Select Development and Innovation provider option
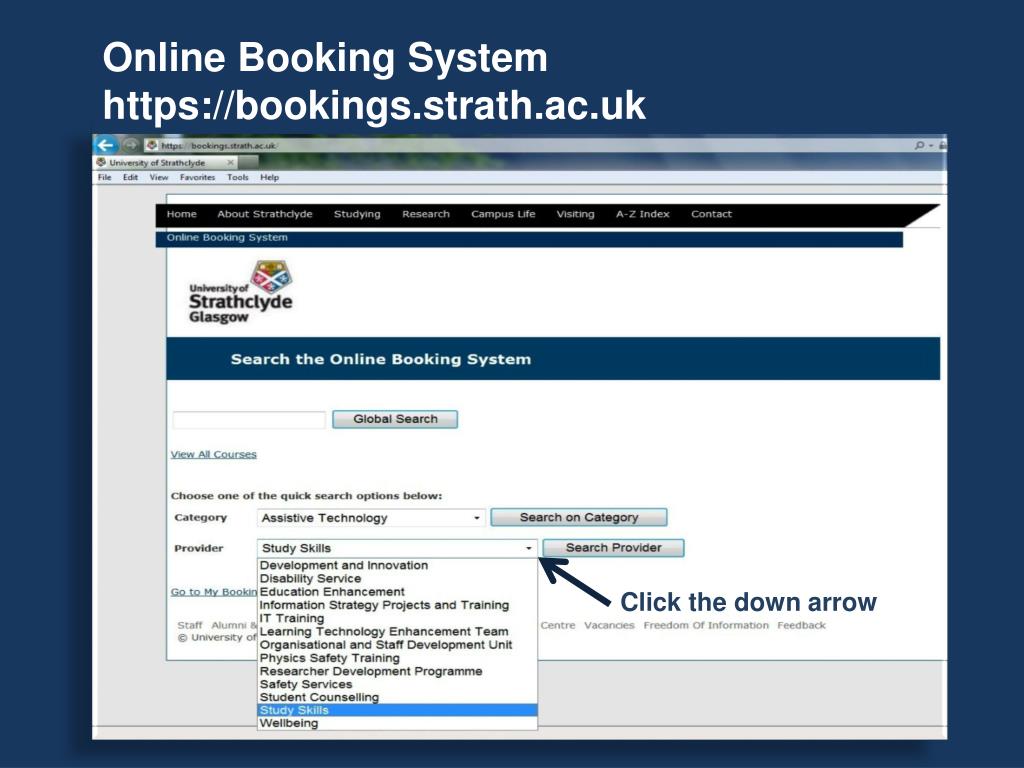 click(x=397, y=566)
